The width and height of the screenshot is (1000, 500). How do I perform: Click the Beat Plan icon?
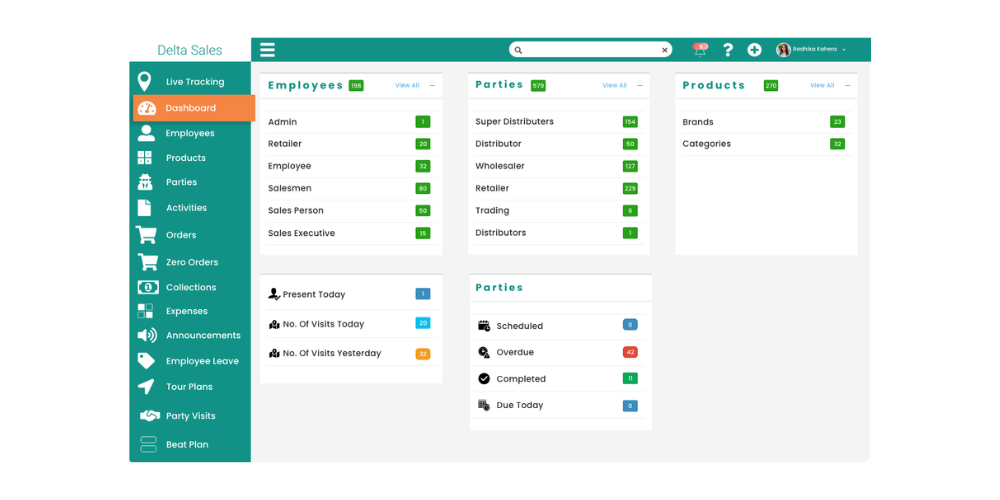[148, 445]
